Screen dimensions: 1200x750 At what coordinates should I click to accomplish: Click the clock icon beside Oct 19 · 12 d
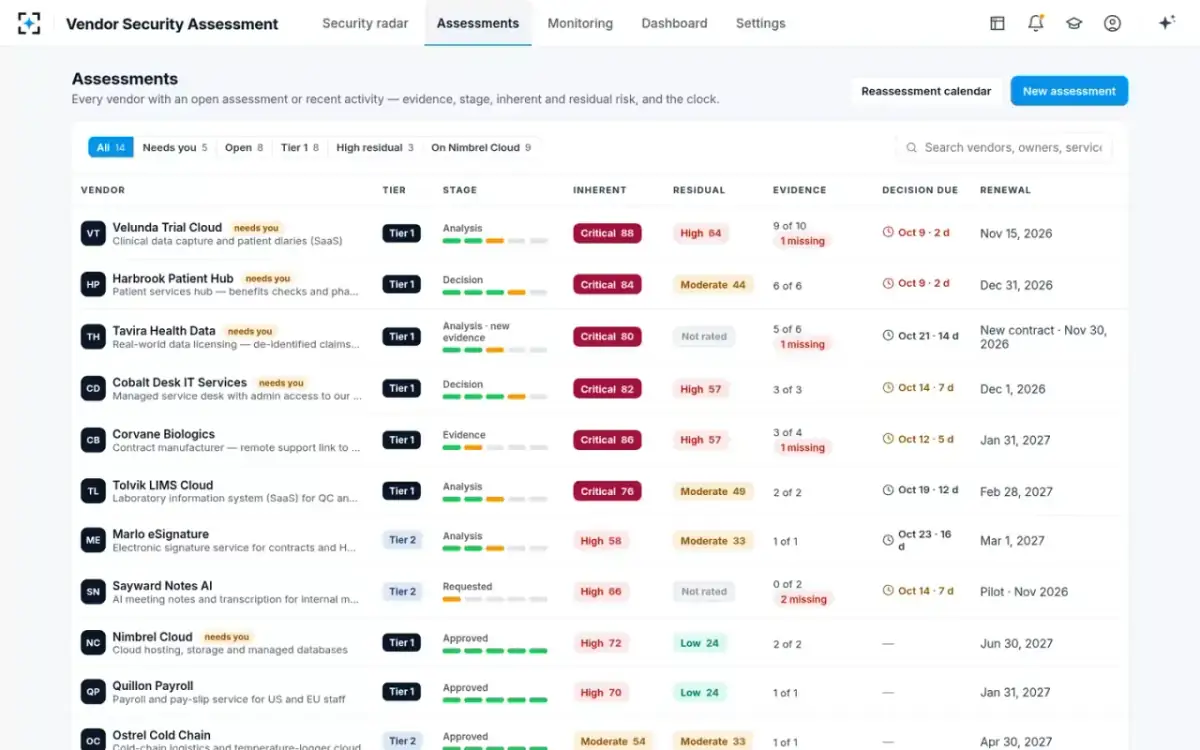(888, 490)
